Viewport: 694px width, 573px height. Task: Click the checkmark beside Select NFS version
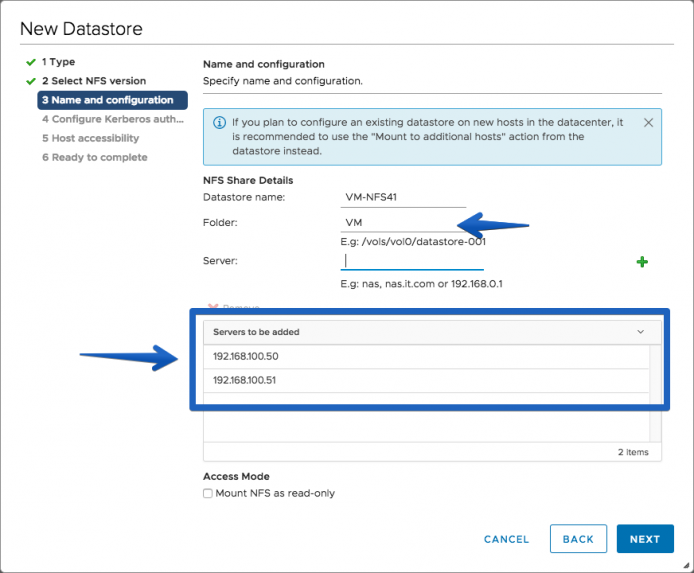point(31,81)
